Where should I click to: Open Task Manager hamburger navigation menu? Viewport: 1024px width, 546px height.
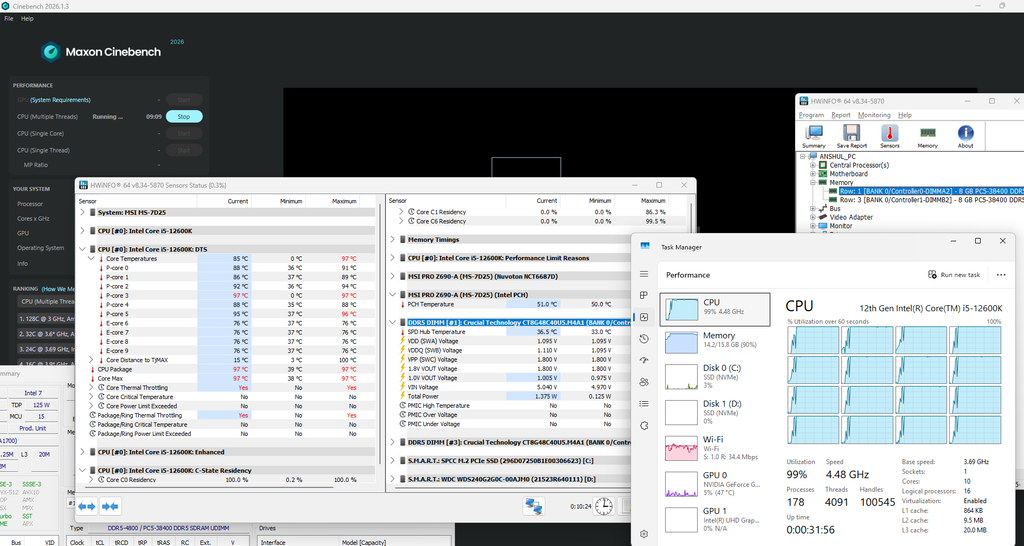pos(644,274)
